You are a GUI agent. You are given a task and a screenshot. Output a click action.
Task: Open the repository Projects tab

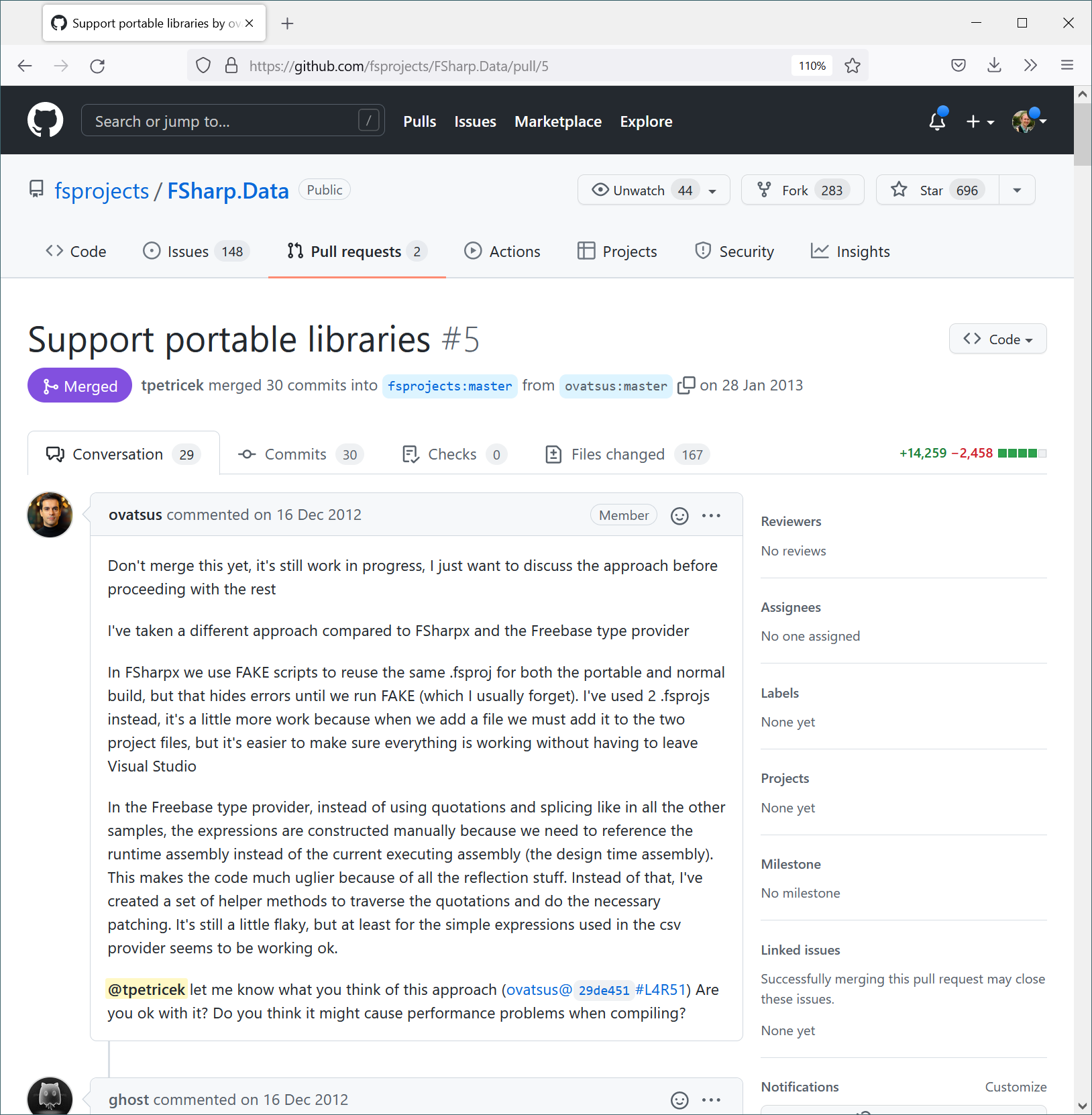617,252
